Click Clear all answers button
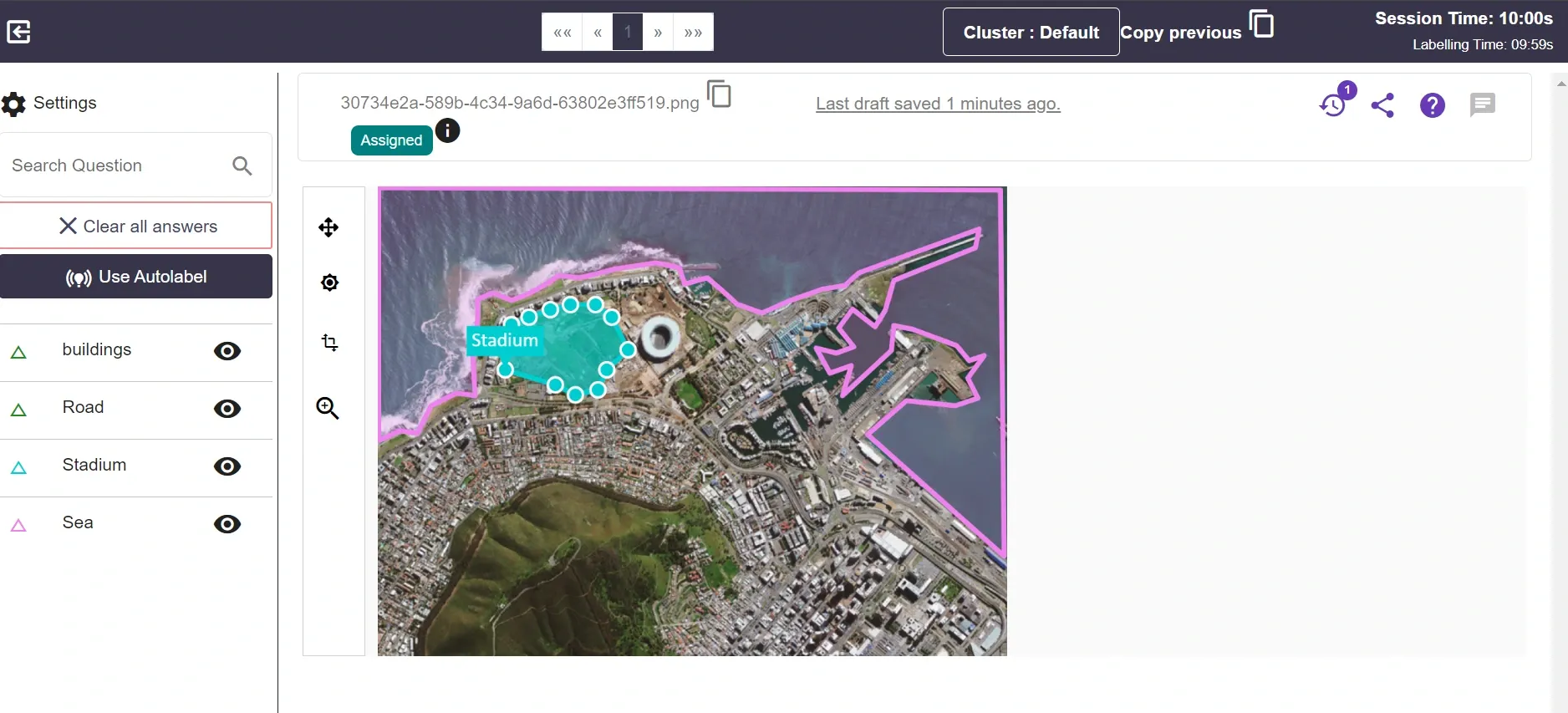 pos(136,226)
